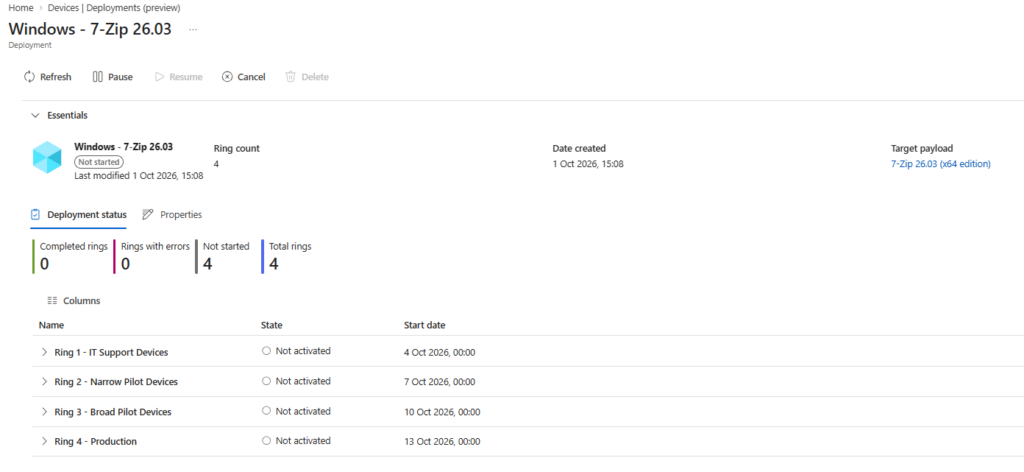Click the blue cube deployment icon

(x=47, y=157)
